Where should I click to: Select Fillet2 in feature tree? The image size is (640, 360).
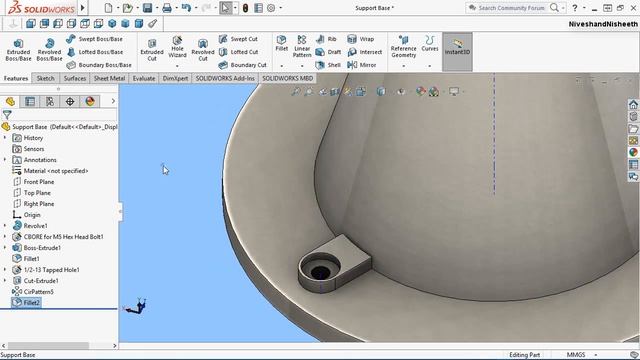point(26,303)
